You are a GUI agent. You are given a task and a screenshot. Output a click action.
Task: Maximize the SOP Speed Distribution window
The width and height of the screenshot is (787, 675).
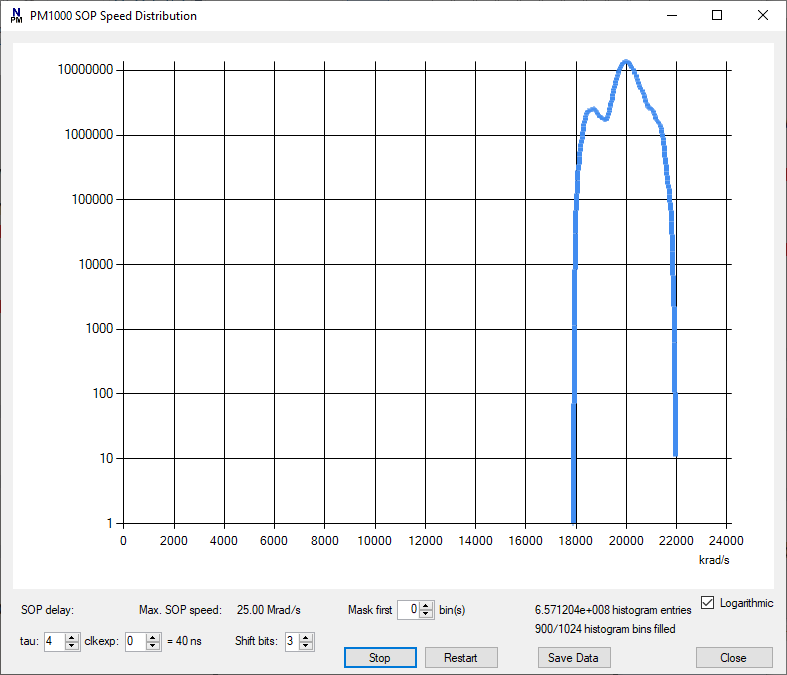pyautogui.click(x=717, y=16)
